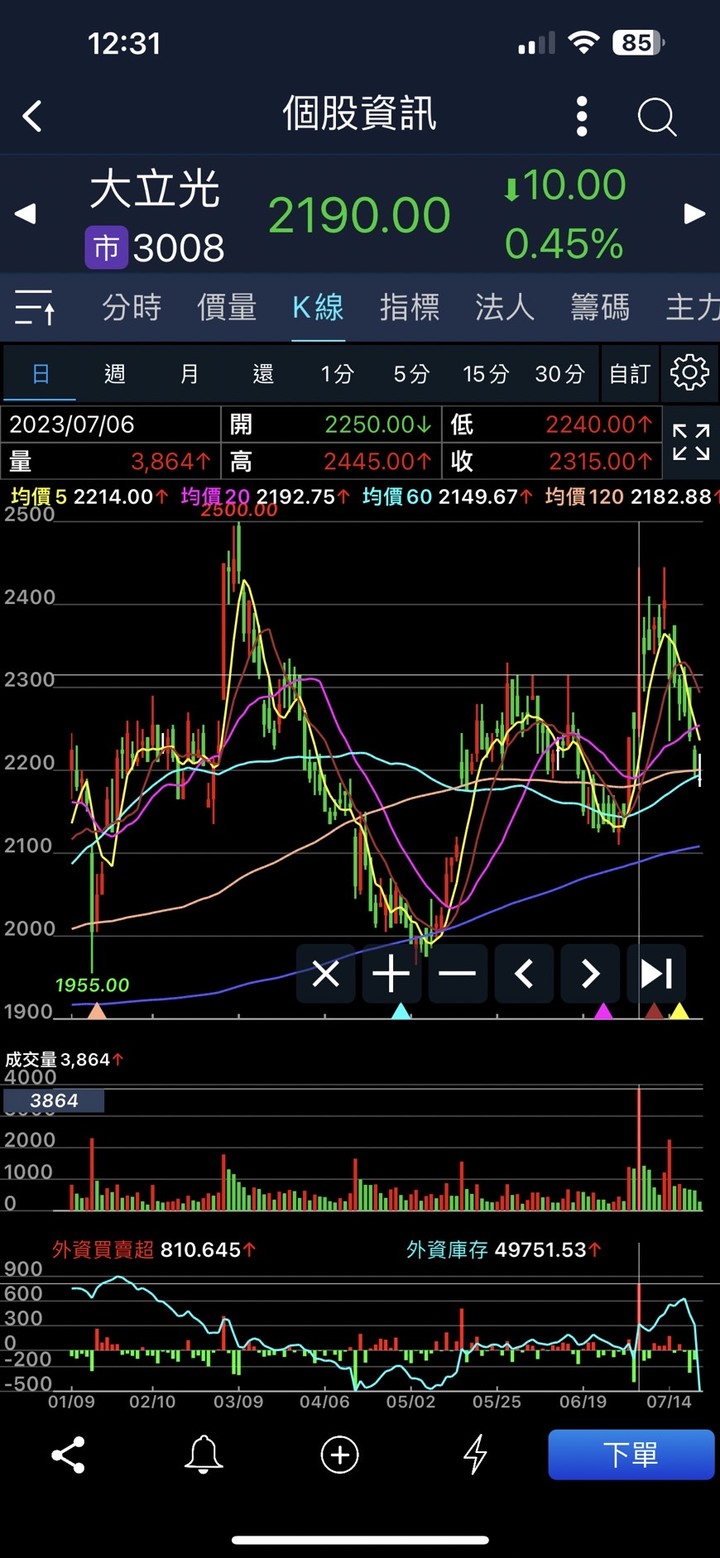This screenshot has height=1558, width=720.
Task: Open the 籌碼 tab
Action: 600,307
